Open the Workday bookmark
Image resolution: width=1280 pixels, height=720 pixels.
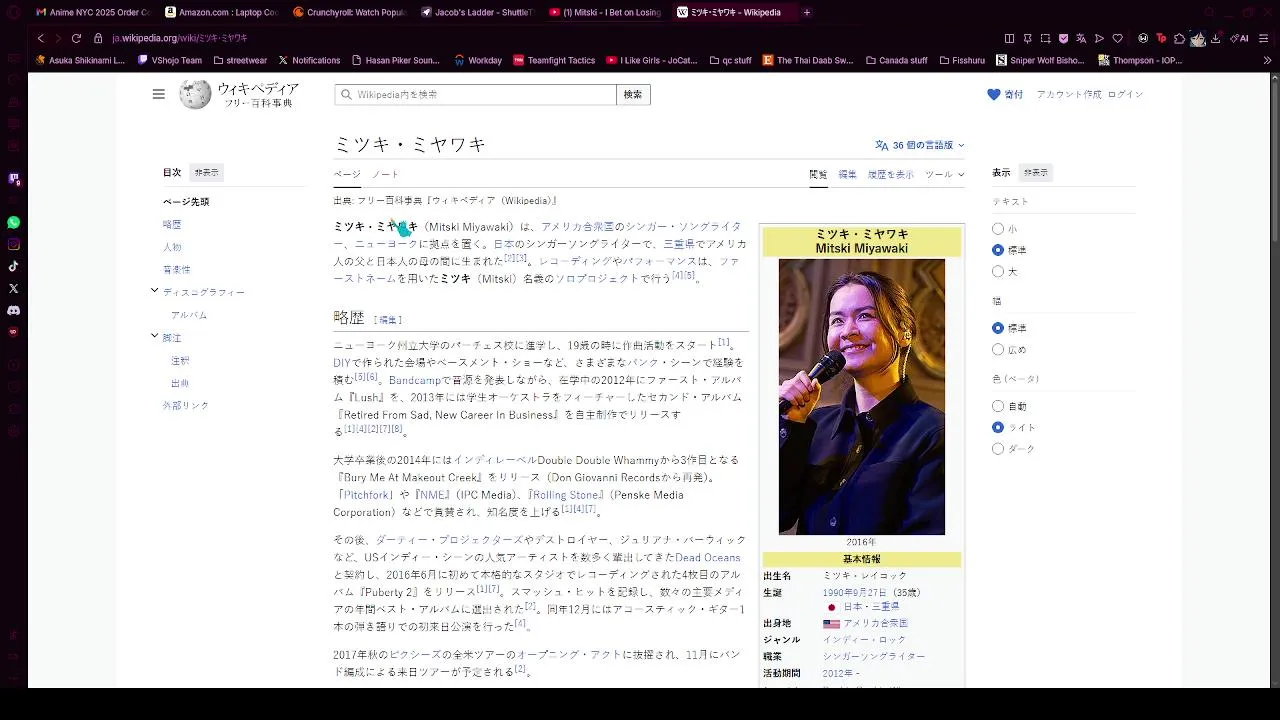(x=478, y=60)
